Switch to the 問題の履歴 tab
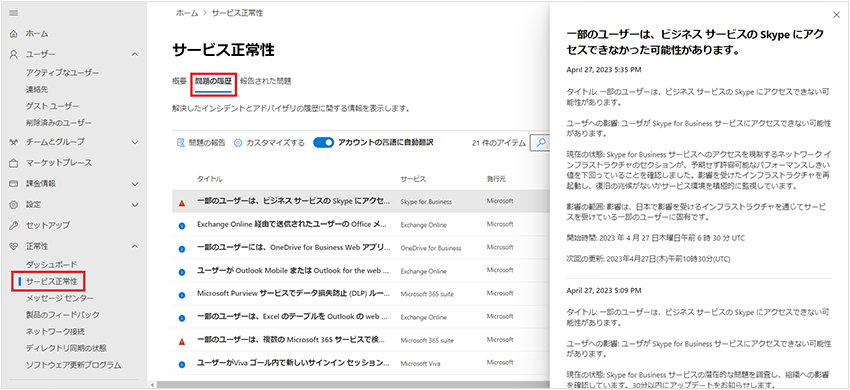Image resolution: width=850 pixels, height=390 pixels. click(x=214, y=81)
